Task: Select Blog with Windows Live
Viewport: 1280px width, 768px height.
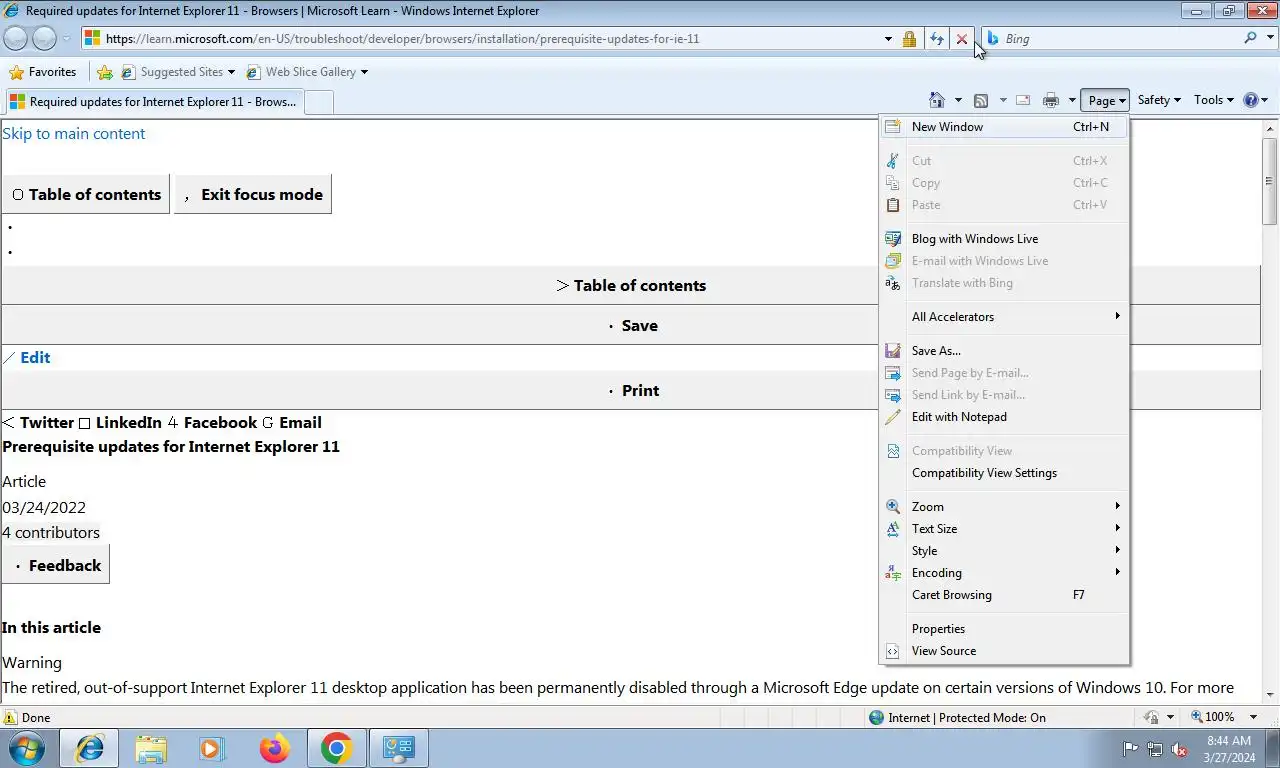Action: coord(1004,239)
